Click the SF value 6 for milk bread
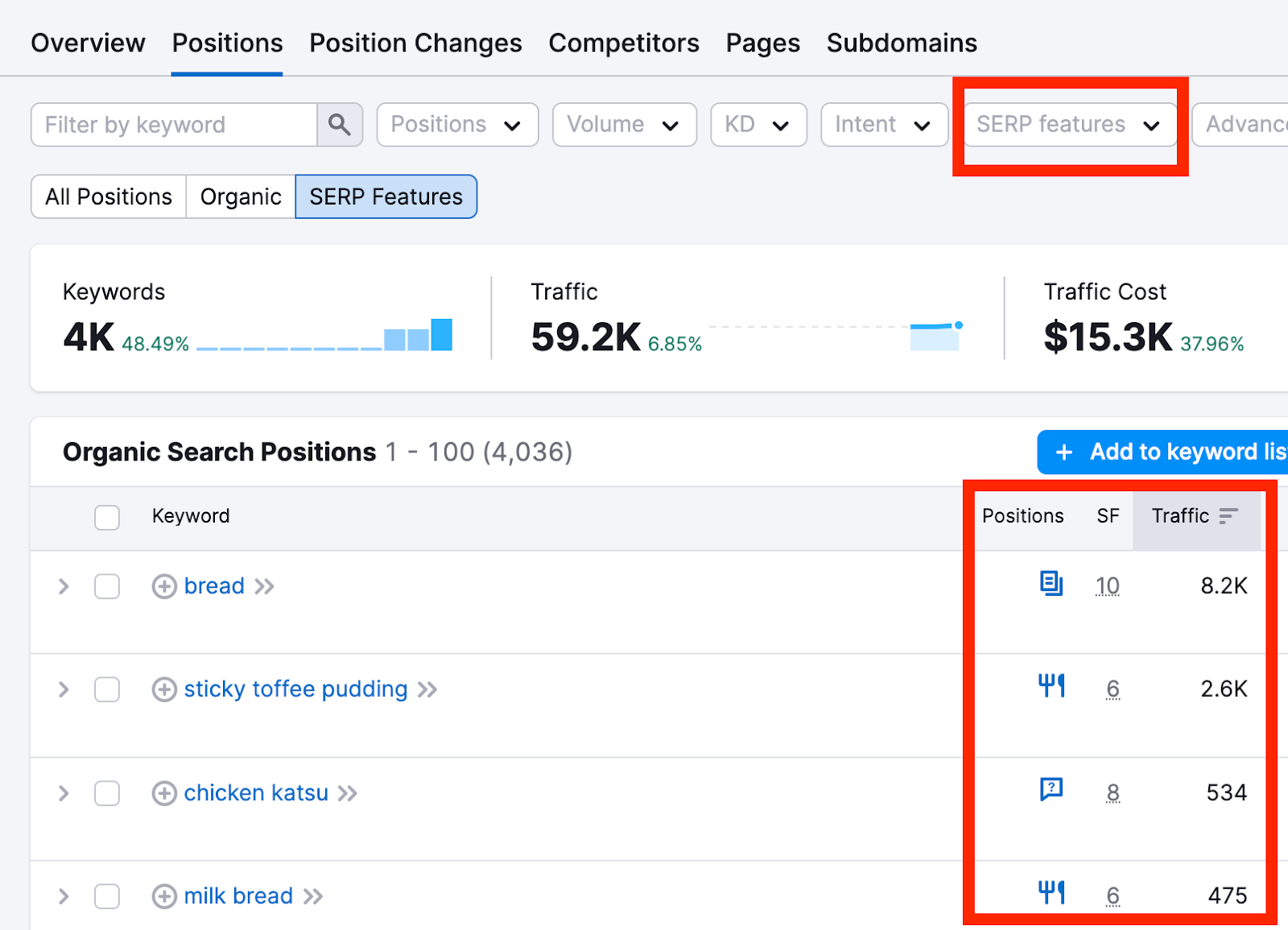 pos(1113,896)
